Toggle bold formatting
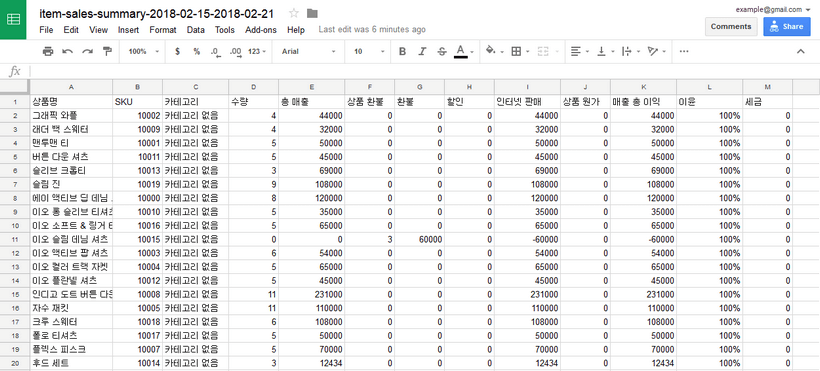The height and width of the screenshot is (371, 820). 402,51
